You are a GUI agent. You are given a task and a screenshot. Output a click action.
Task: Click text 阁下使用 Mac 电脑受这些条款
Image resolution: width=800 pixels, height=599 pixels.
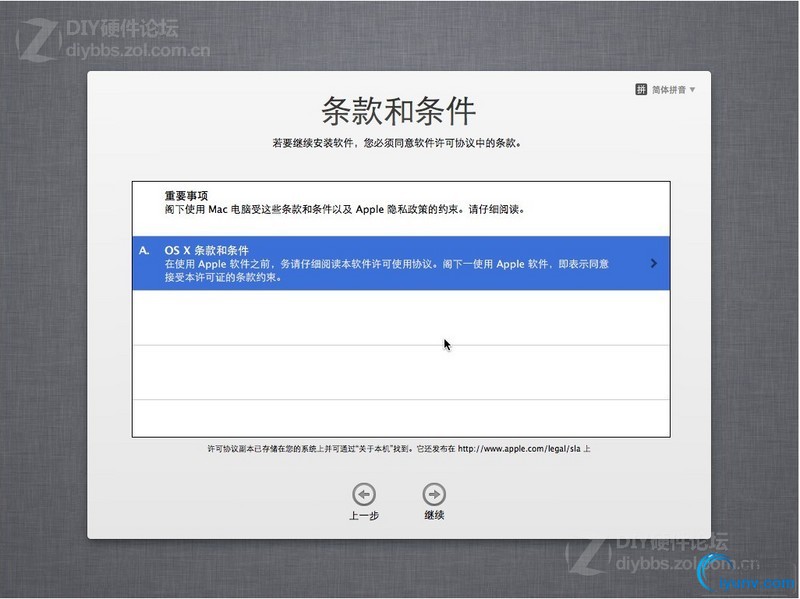(x=345, y=210)
